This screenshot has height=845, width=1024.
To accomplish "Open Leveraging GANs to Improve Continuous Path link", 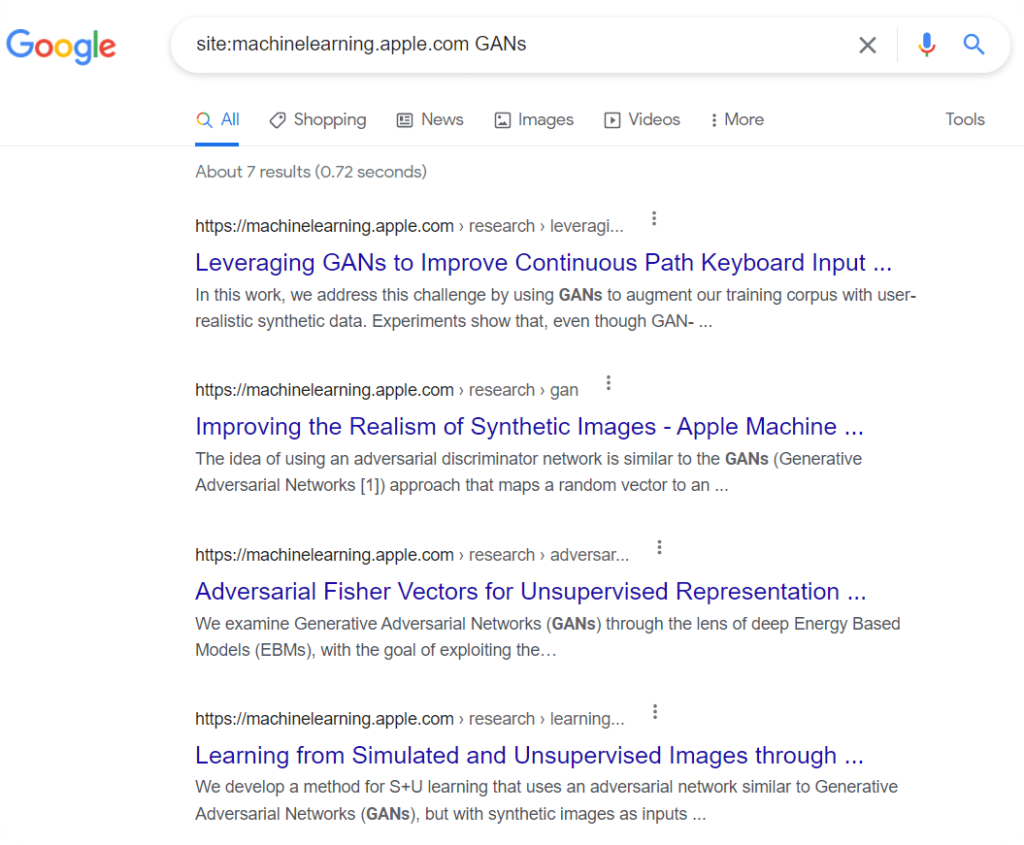I will pos(543,263).
